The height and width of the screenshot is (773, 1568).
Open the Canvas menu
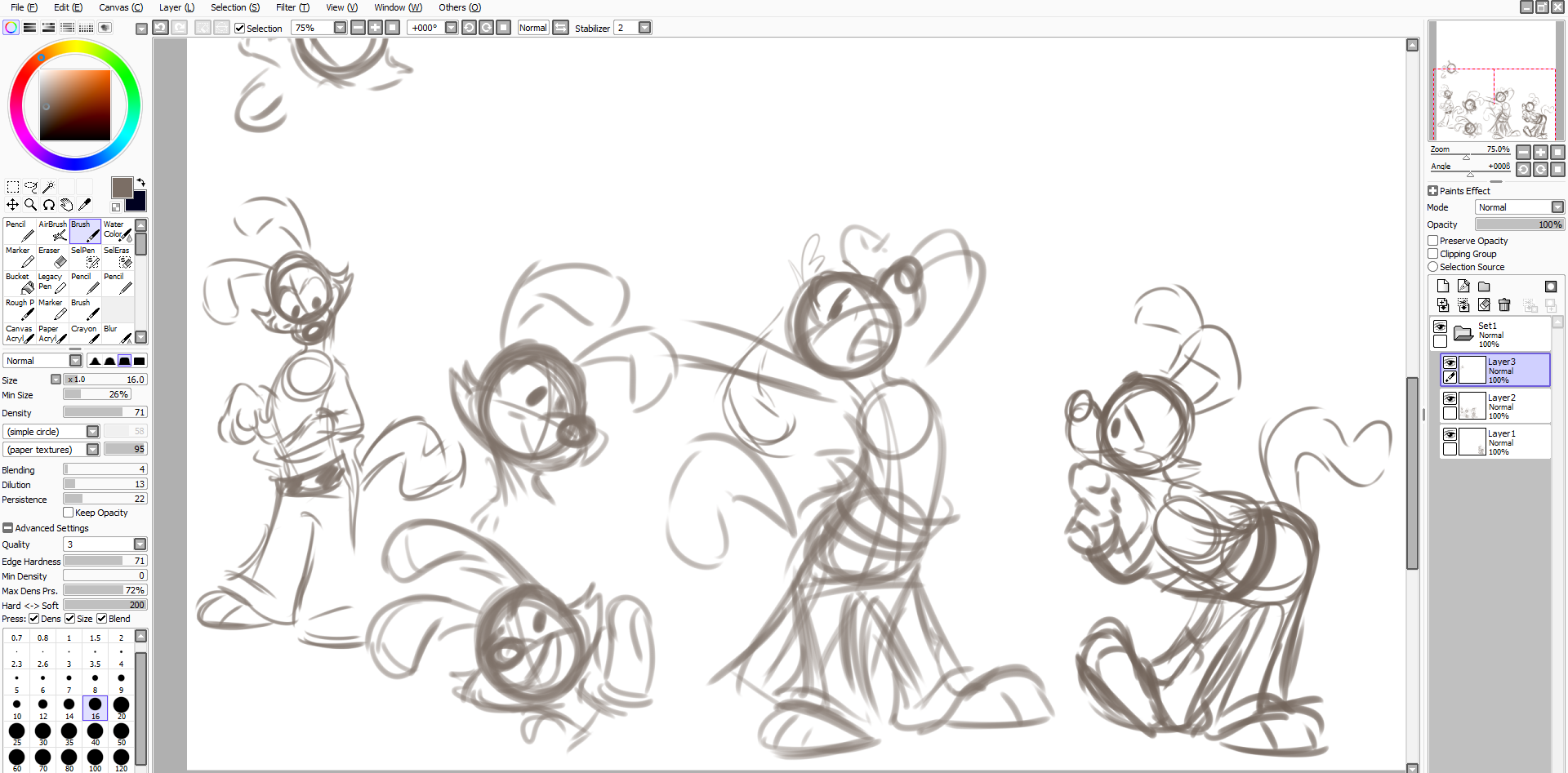pos(121,7)
